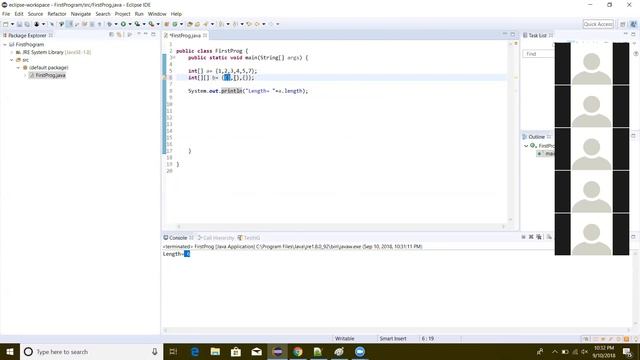Open the Source menu
This screenshot has height=360, width=640.
click(x=35, y=14)
